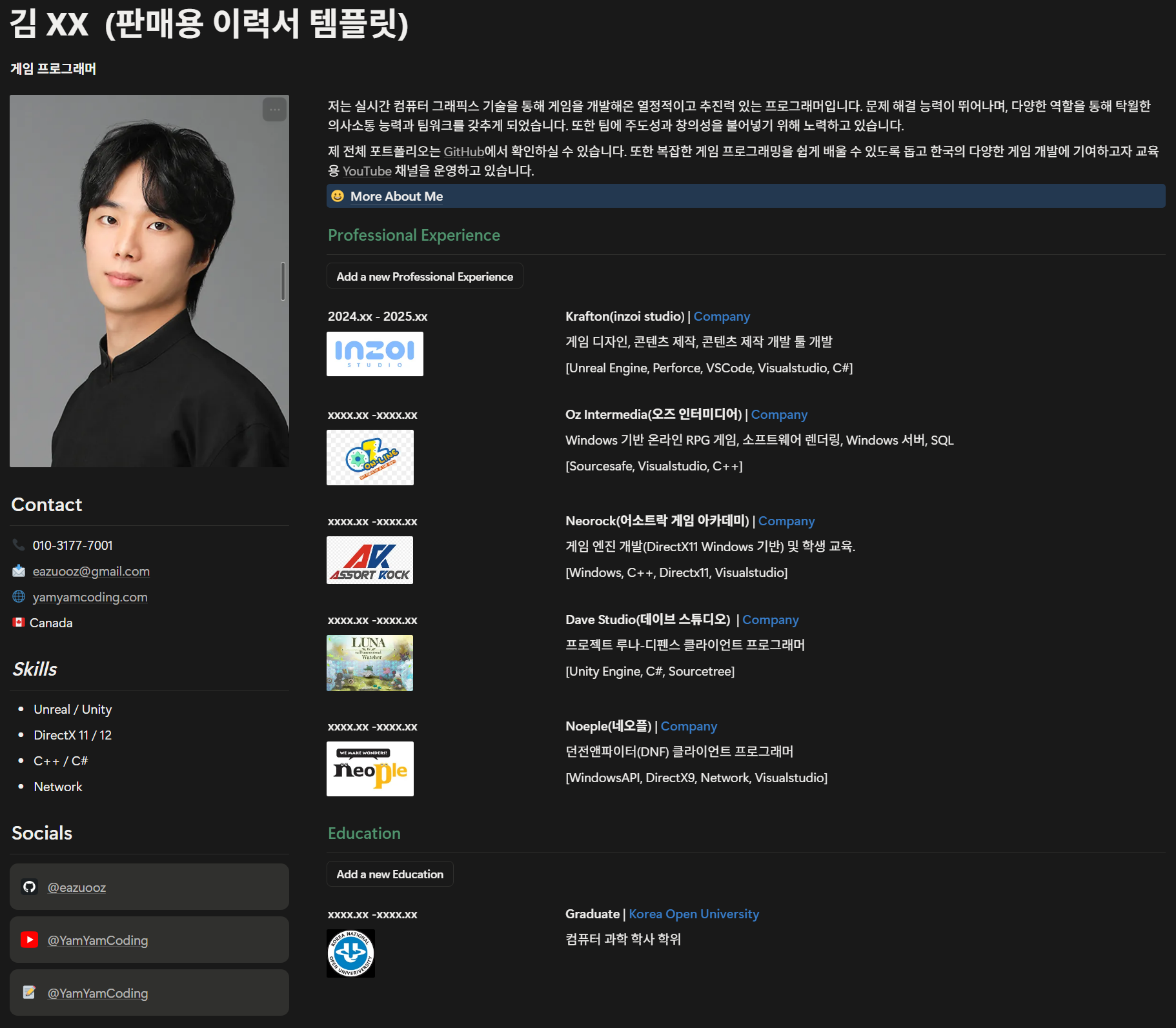Open the YouTube link in the intro

coord(367,171)
